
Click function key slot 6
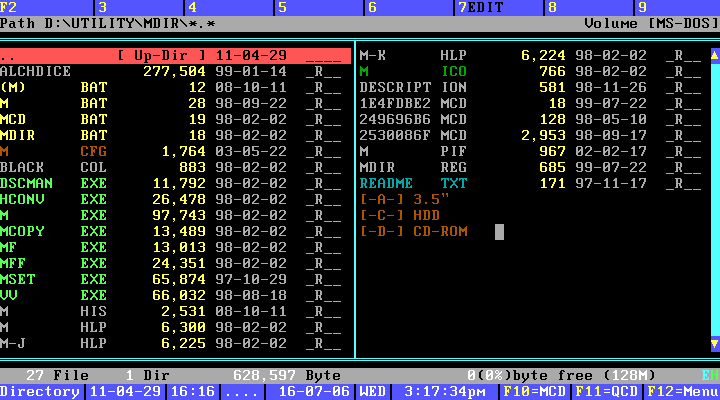[410, 7]
